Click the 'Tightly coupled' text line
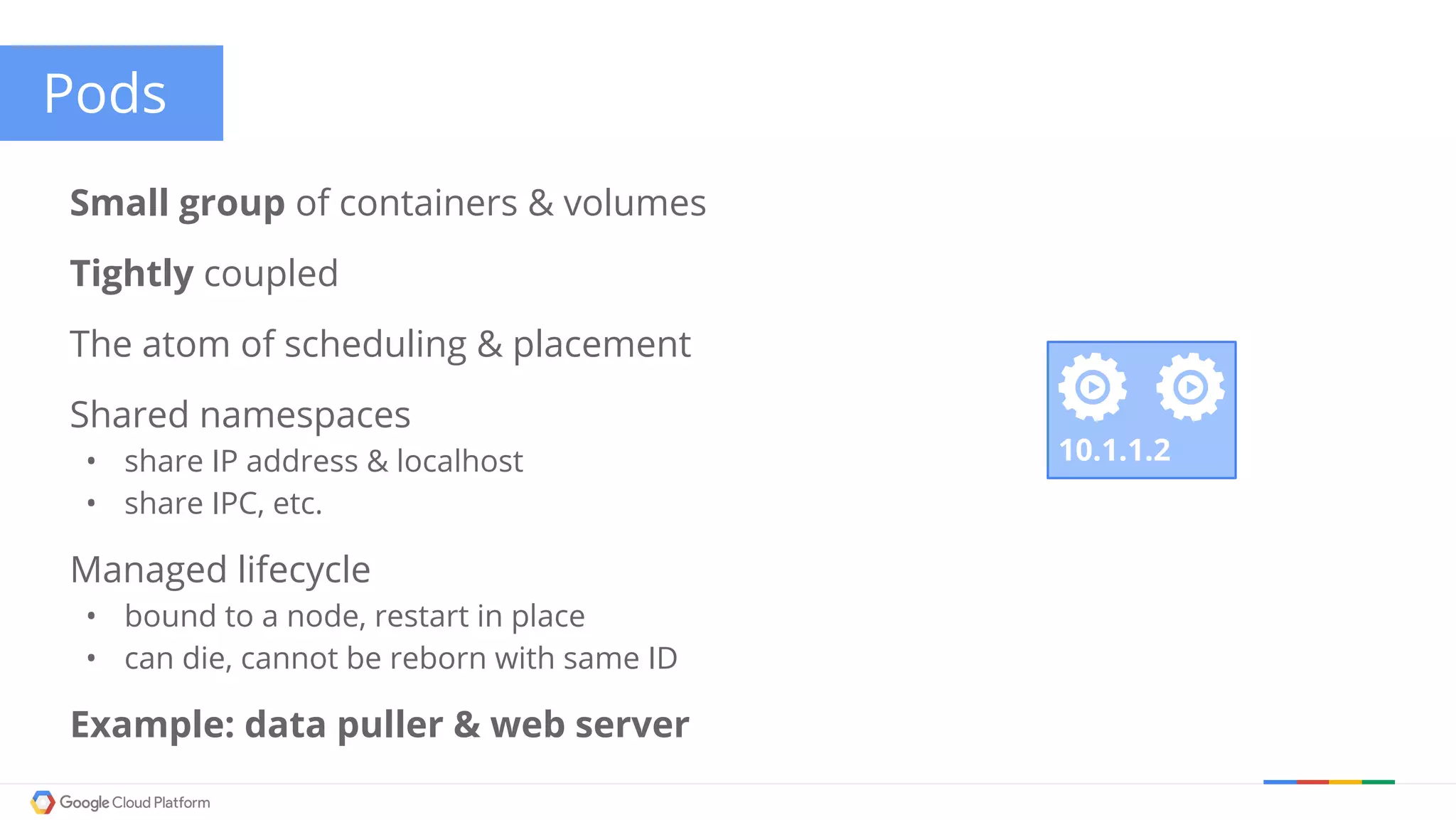1456x820 pixels. coord(204,274)
